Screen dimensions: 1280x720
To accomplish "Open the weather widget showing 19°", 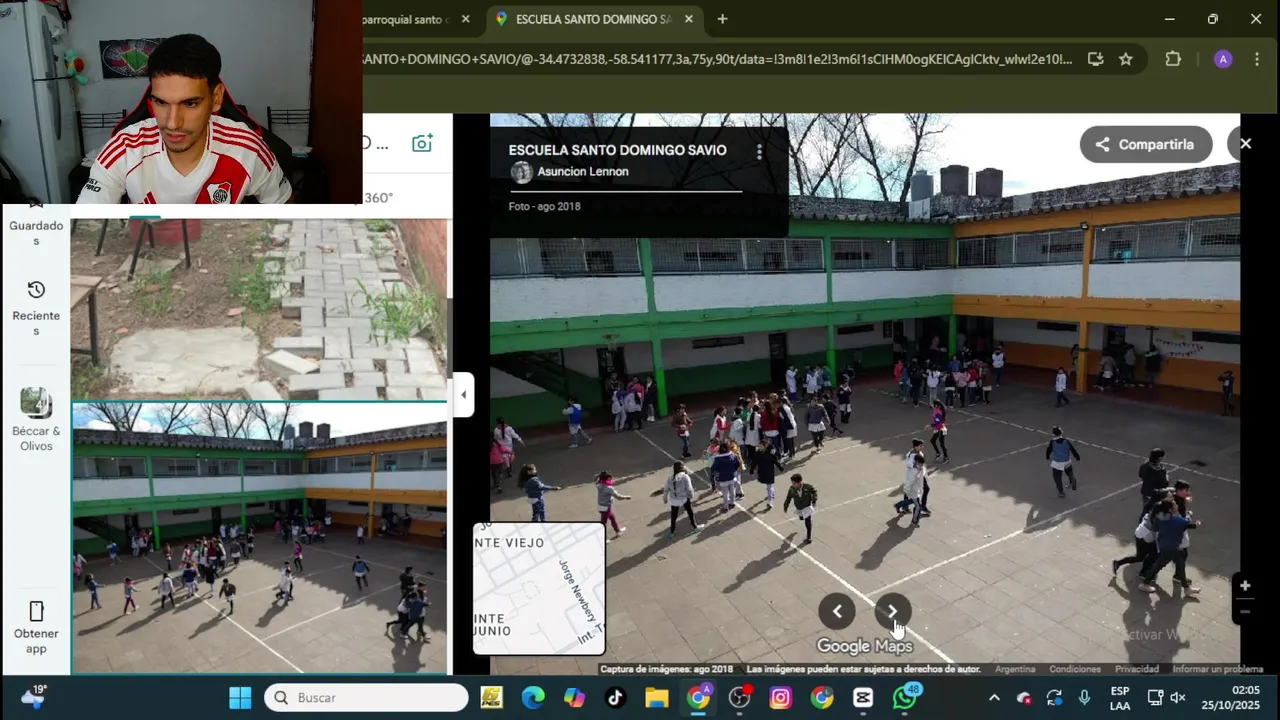I will tap(32, 697).
